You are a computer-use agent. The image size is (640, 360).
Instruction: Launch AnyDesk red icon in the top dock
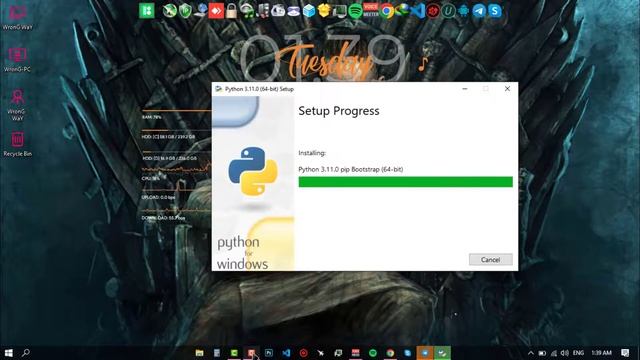tap(216, 11)
